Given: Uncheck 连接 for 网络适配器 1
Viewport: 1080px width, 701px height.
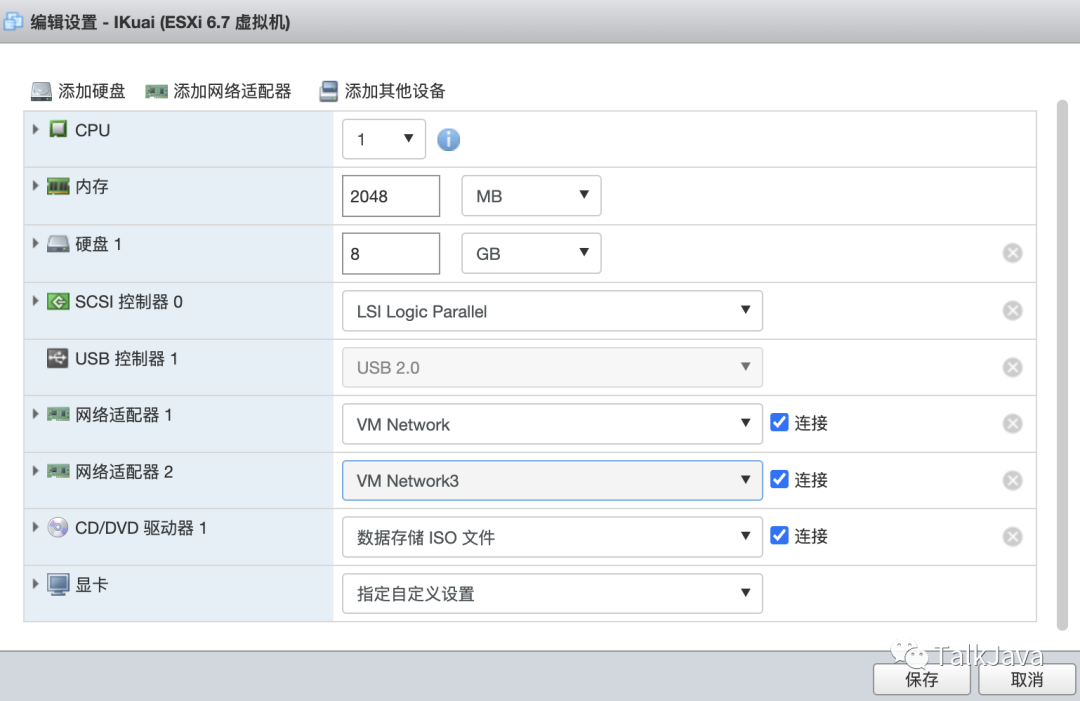Looking at the screenshot, I should coord(779,422).
